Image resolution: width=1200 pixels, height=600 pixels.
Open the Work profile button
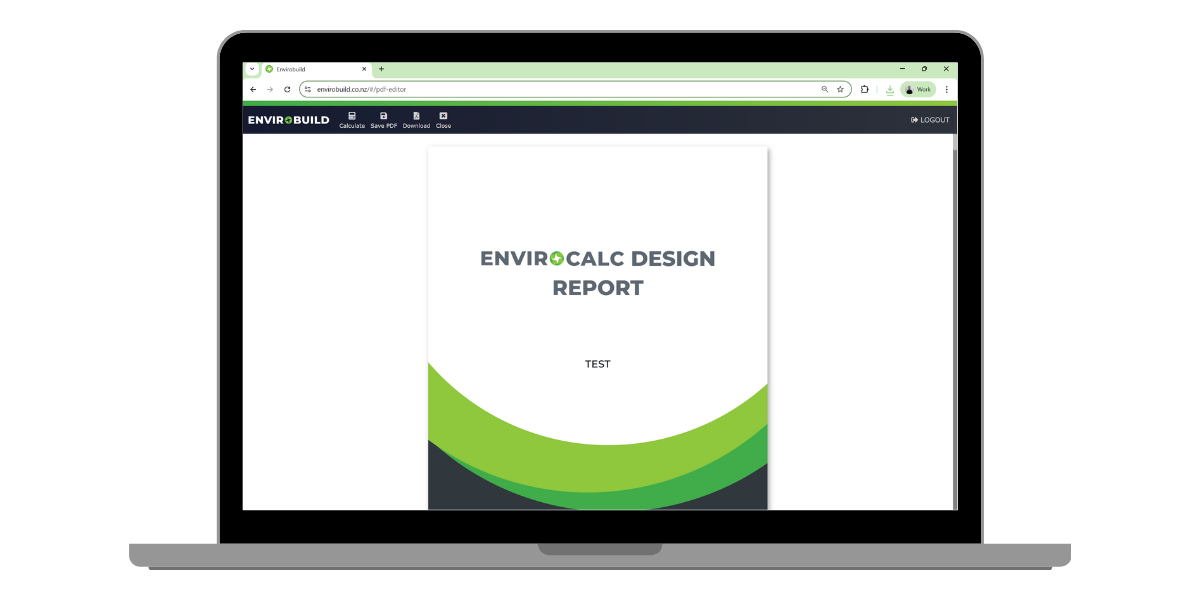(x=918, y=89)
